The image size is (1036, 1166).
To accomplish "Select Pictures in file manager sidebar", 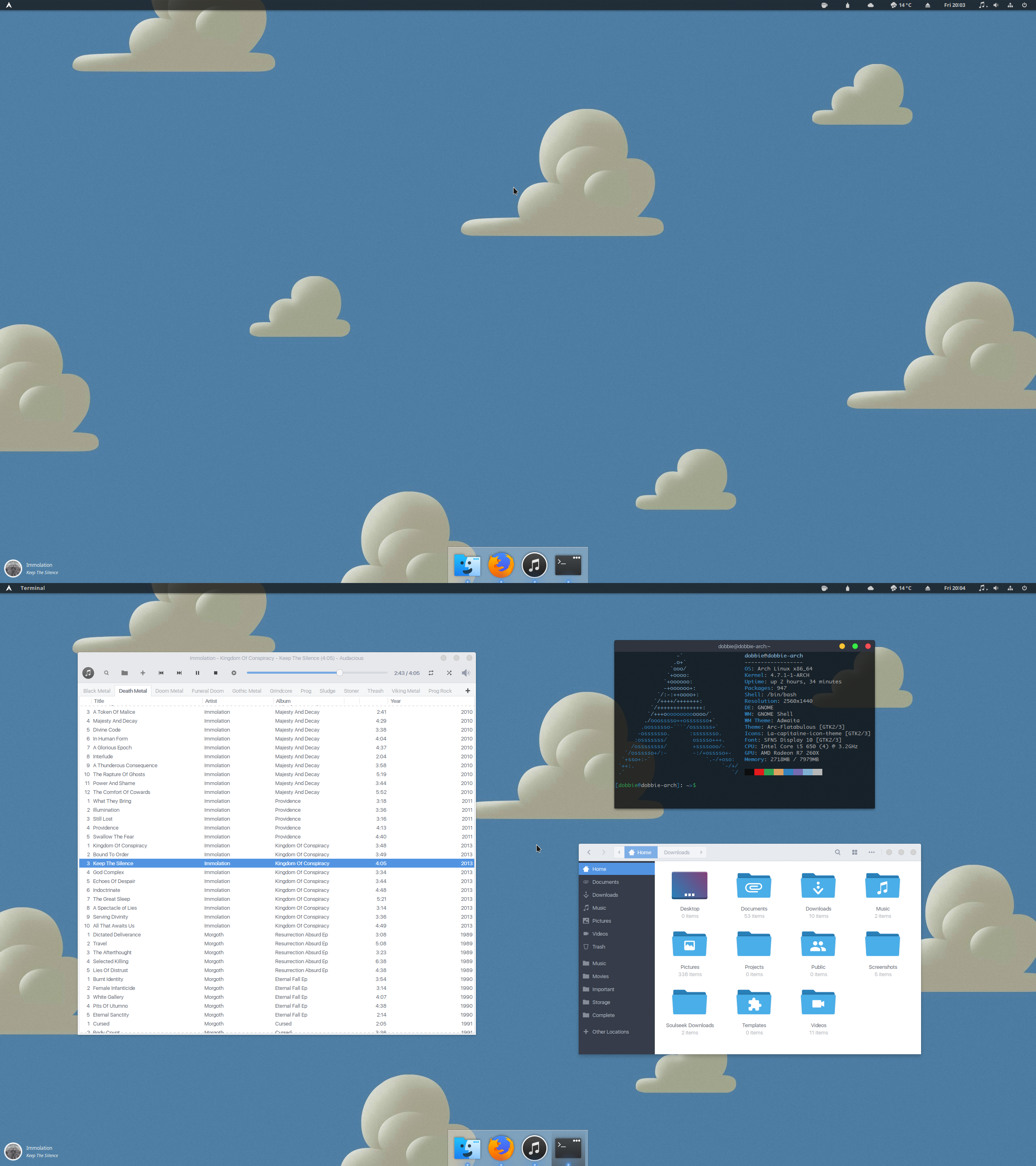I will tap(616, 921).
